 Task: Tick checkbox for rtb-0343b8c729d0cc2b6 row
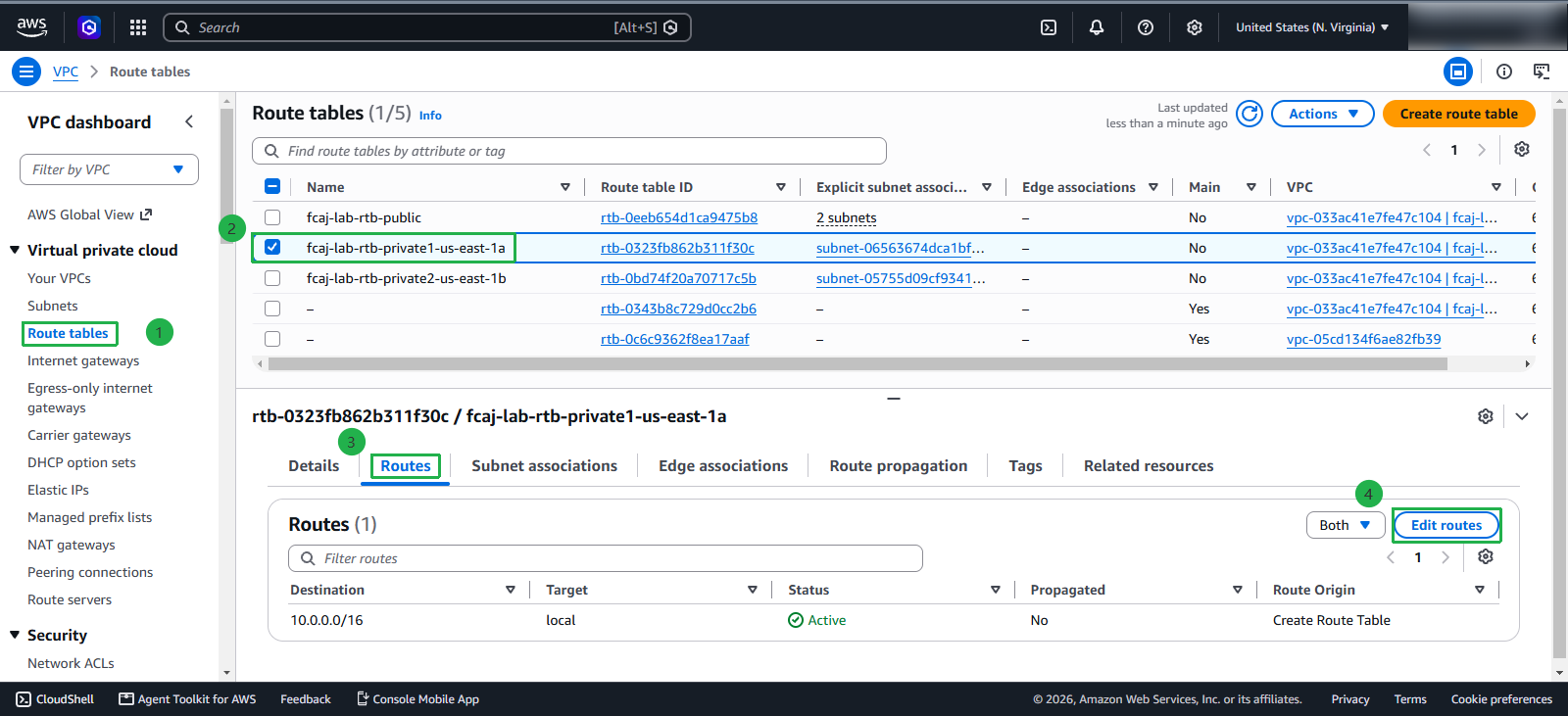tap(272, 309)
